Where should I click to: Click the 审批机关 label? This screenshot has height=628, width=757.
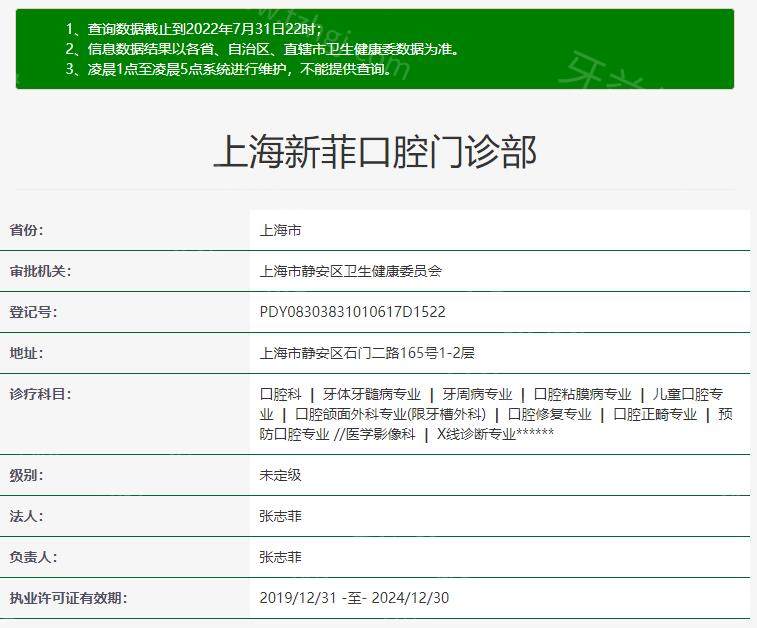(41, 271)
